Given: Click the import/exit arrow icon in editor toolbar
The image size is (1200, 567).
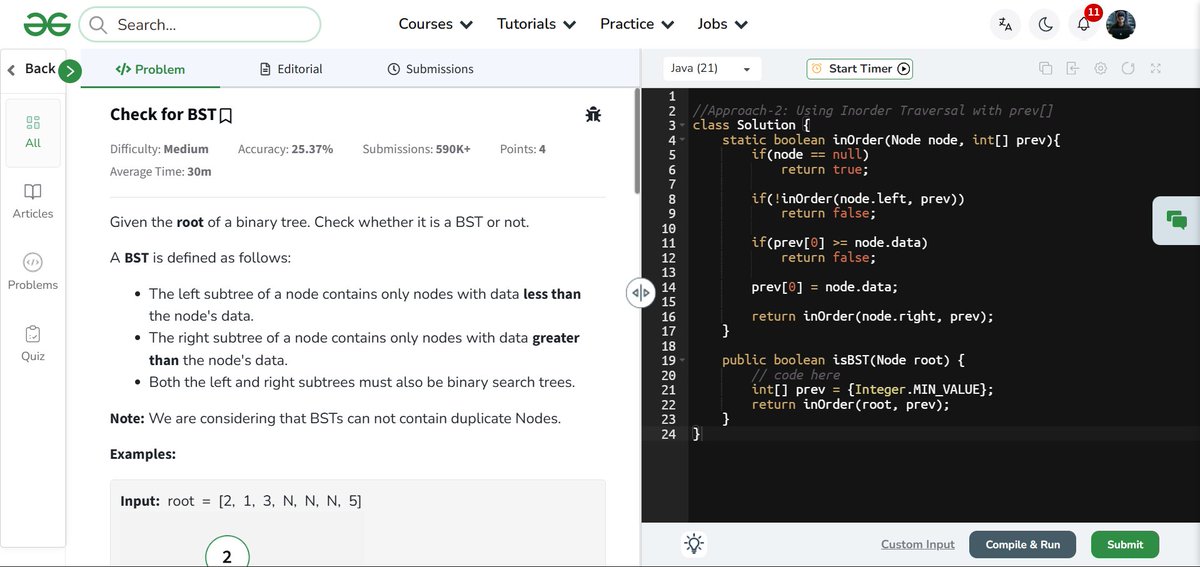Looking at the screenshot, I should (x=1073, y=69).
